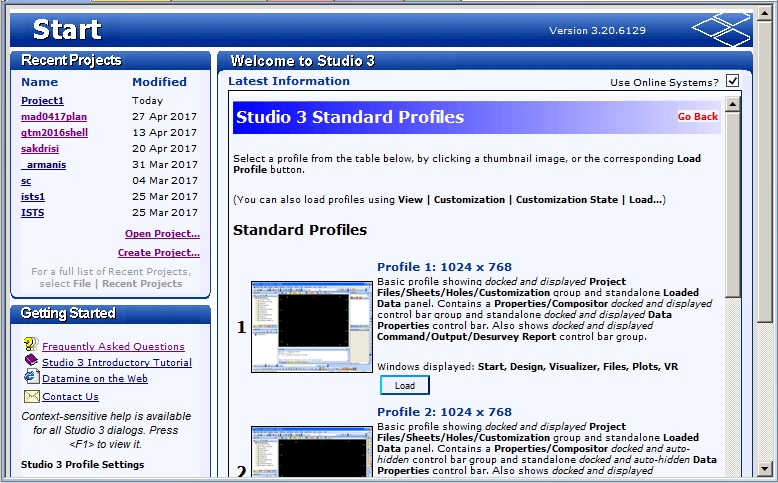
Task: Click the Open Project... link
Action: tap(162, 234)
